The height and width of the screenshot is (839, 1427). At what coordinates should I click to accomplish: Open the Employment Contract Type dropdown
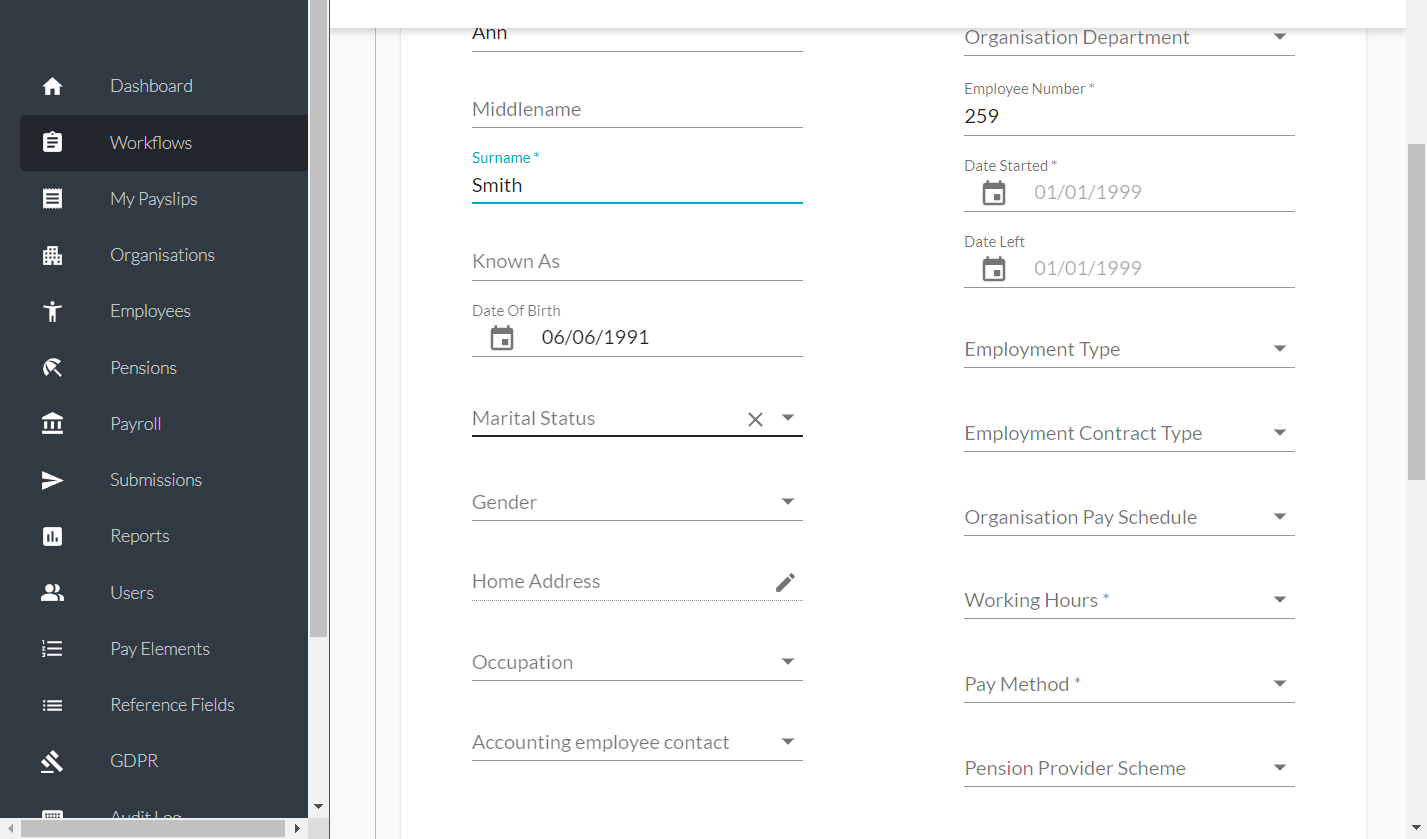coord(1129,433)
